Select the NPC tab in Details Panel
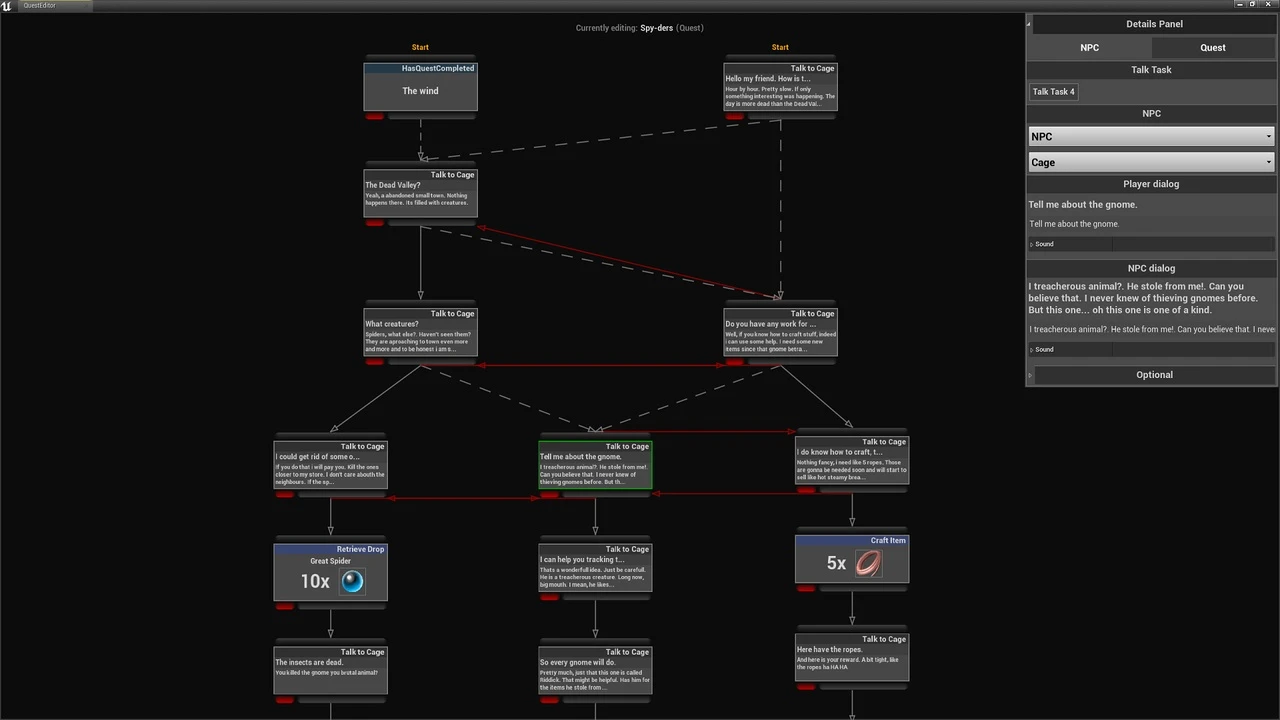The image size is (1280, 720). tap(1089, 47)
